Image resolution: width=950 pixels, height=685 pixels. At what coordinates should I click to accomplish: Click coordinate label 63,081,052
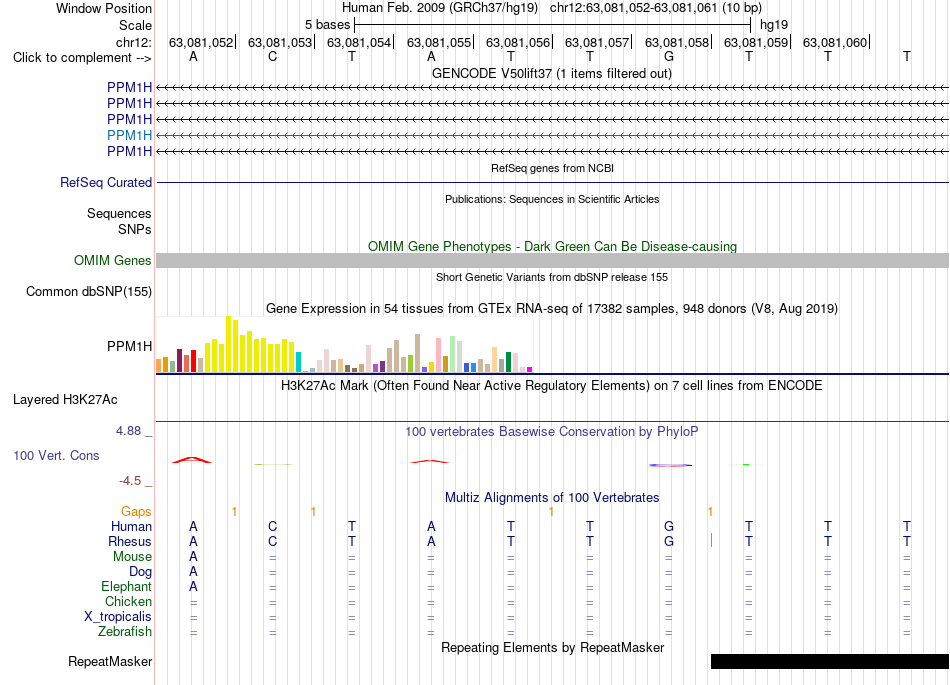click(201, 42)
